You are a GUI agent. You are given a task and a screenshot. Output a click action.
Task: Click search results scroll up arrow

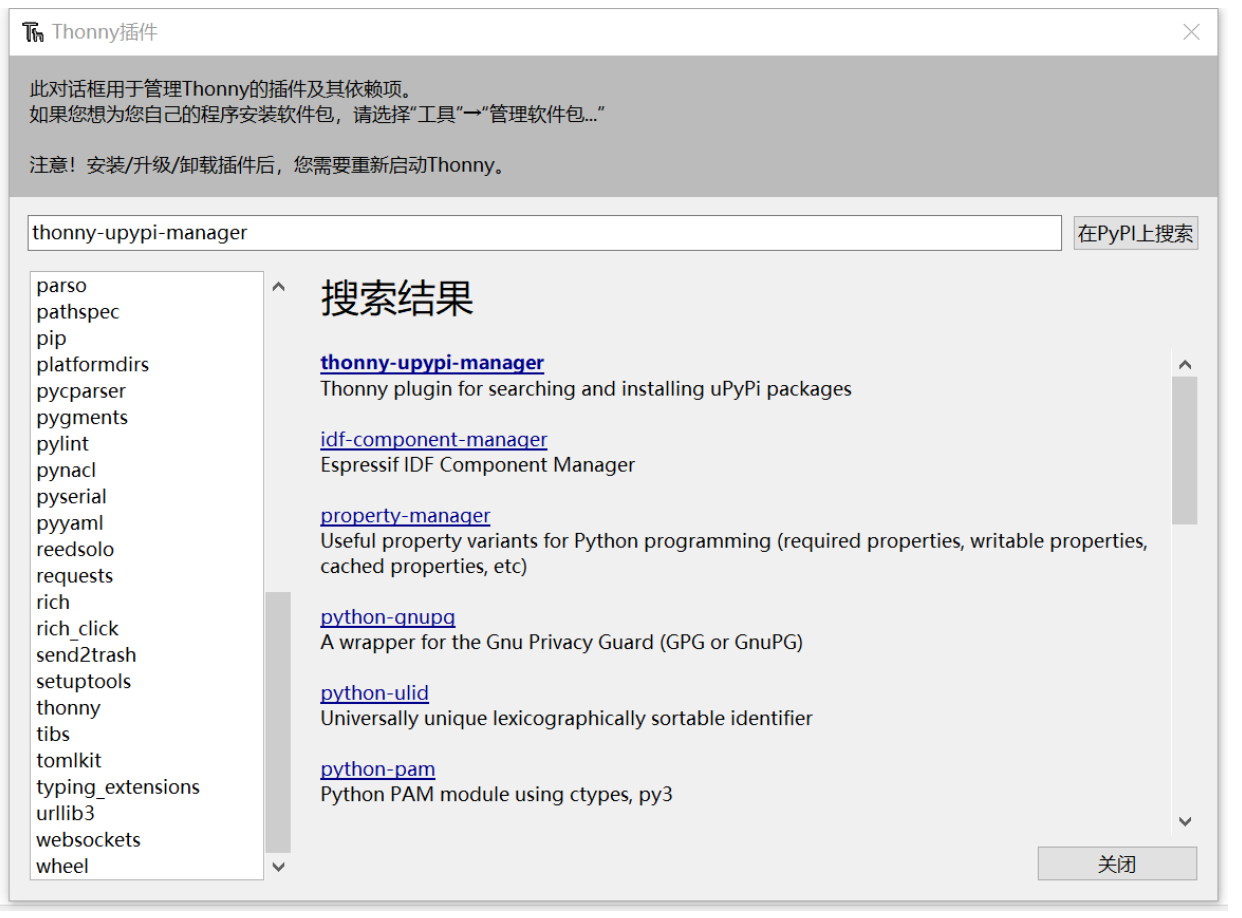point(1185,365)
